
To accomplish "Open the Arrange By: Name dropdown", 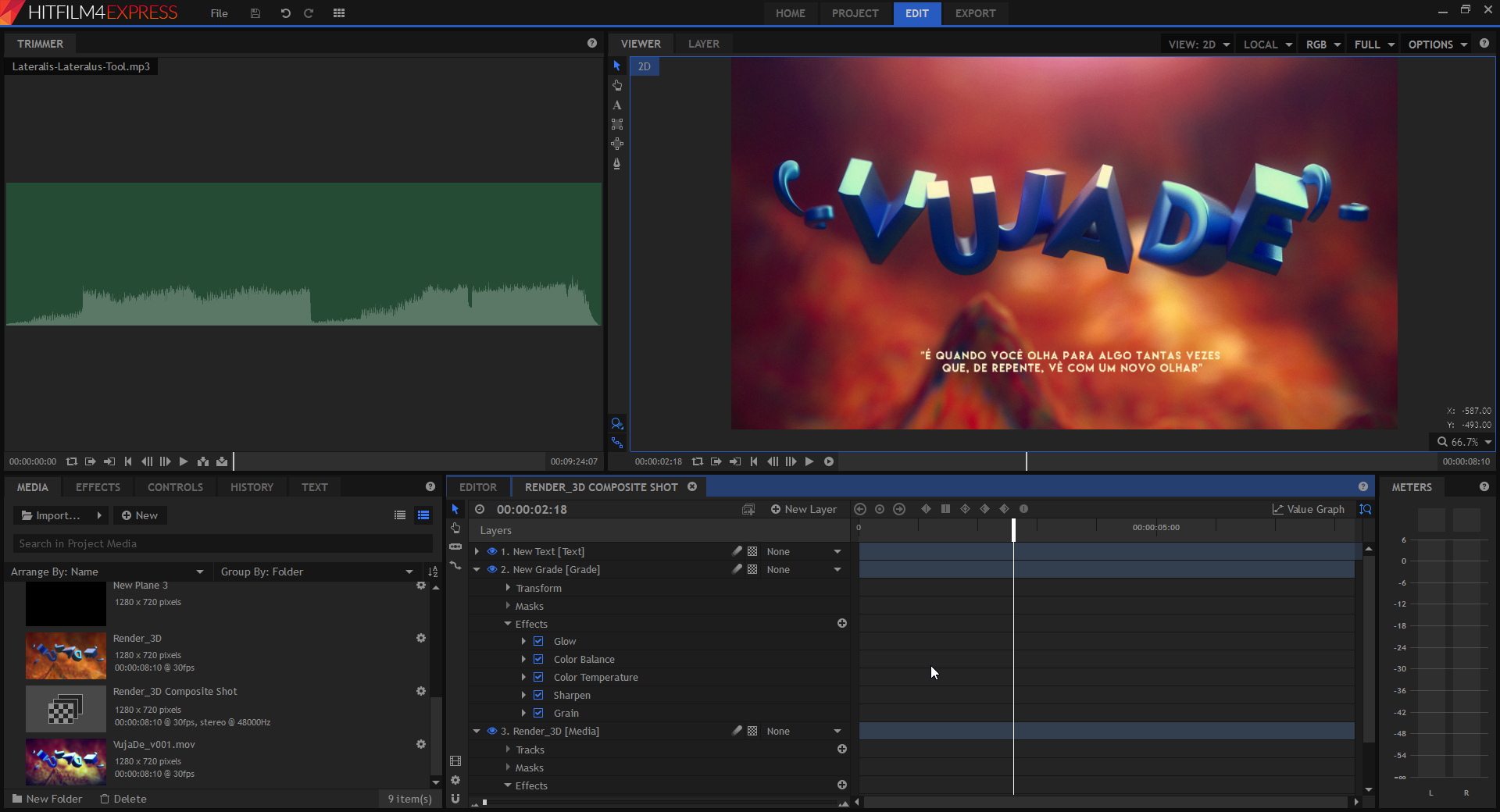I will click(107, 572).
